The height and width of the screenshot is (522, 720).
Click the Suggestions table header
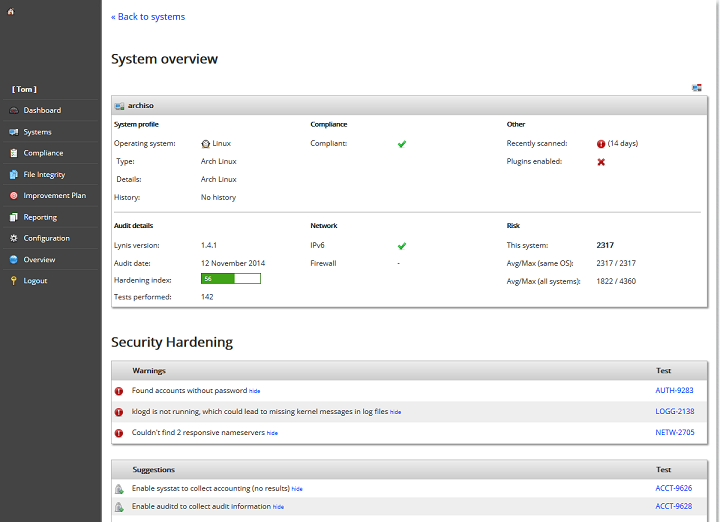409,470
